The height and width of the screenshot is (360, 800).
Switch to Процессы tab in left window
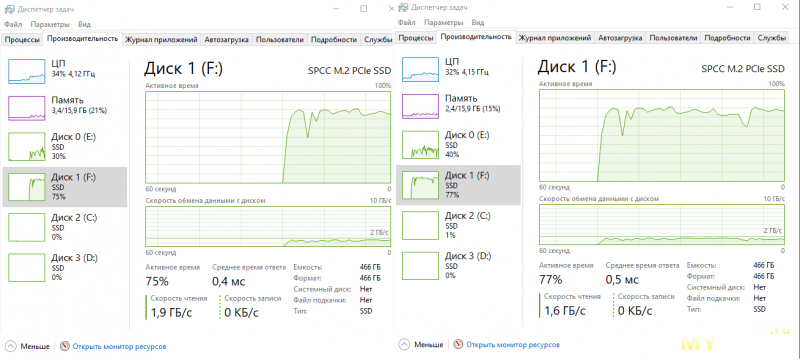click(x=21, y=39)
